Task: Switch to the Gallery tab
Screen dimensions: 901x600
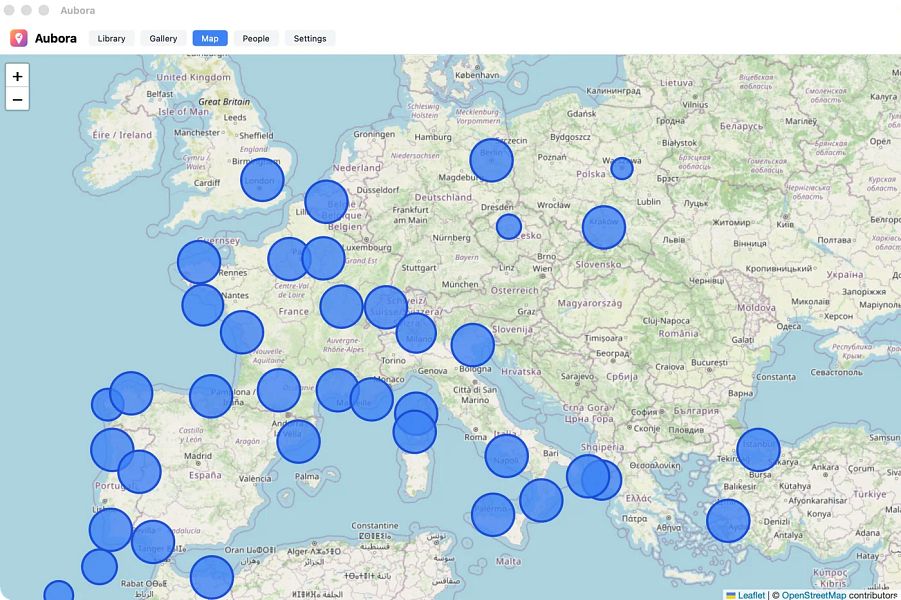Action: (x=163, y=39)
